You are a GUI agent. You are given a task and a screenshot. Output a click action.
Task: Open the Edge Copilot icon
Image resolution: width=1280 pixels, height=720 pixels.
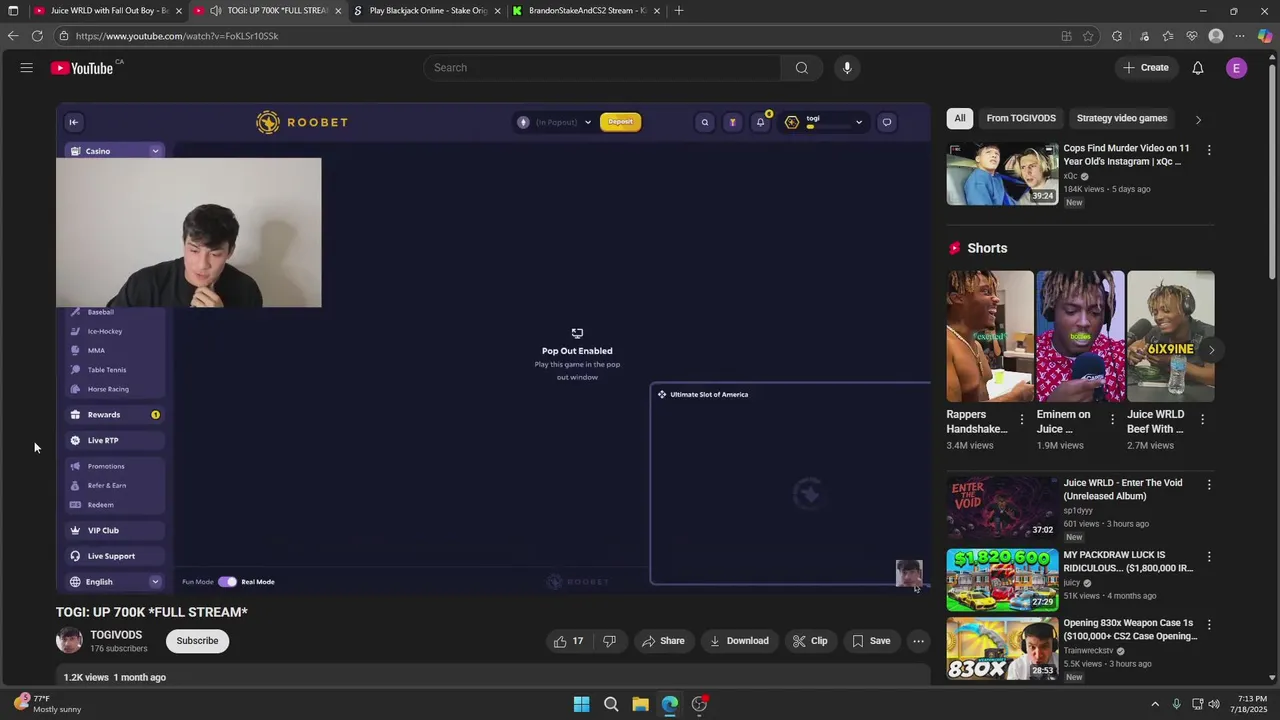1264,36
